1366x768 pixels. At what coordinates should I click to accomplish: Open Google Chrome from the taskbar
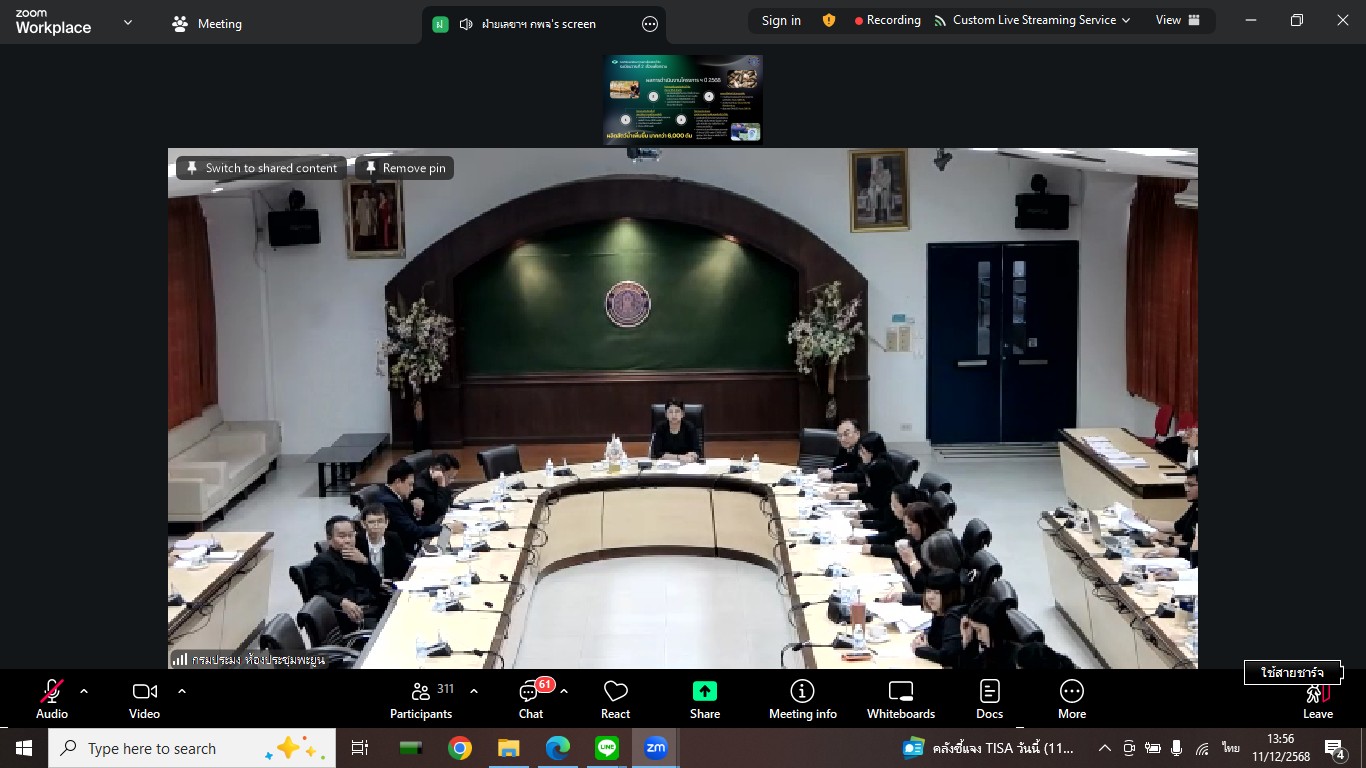point(460,748)
